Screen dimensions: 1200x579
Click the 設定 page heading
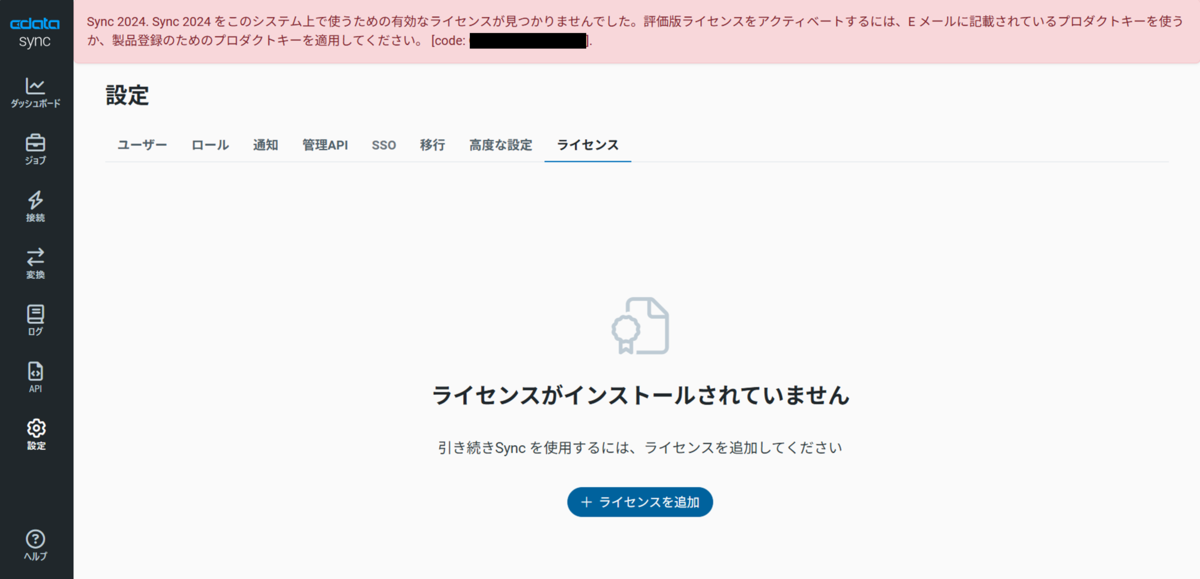click(127, 96)
